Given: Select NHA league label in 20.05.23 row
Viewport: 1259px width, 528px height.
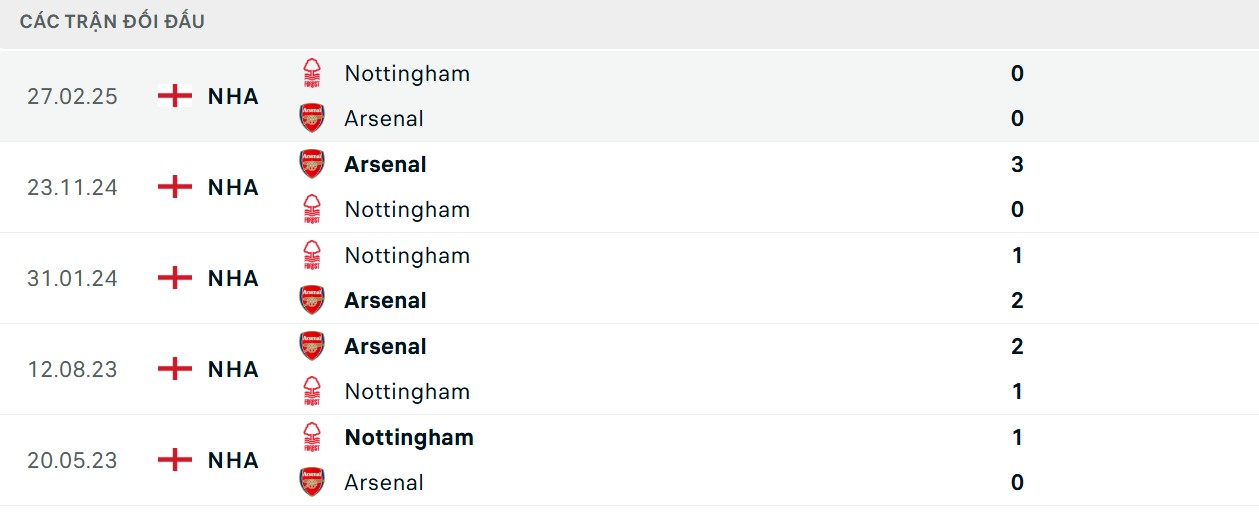Looking at the screenshot, I should [233, 460].
